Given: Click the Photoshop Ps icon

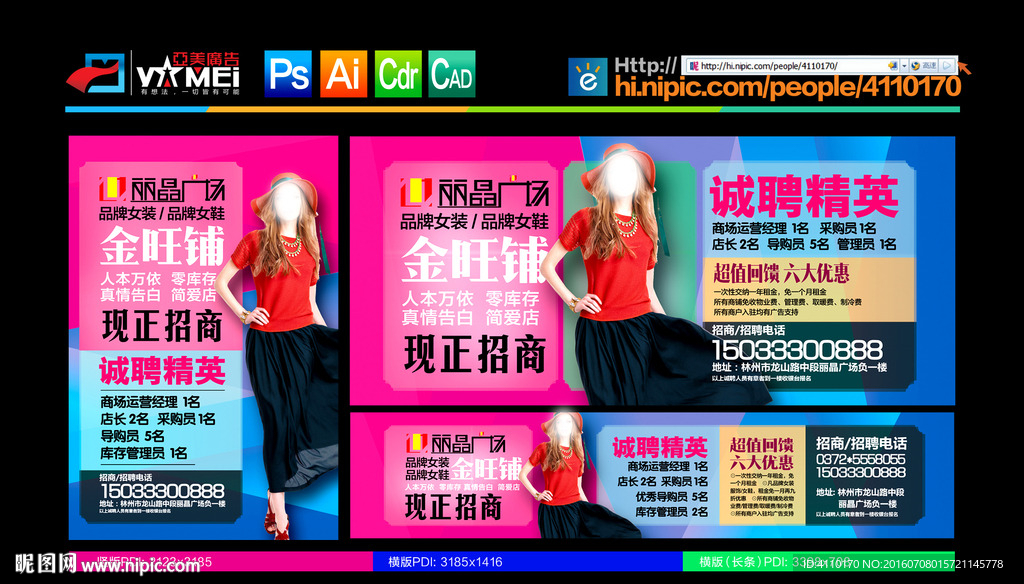Looking at the screenshot, I should tap(288, 74).
